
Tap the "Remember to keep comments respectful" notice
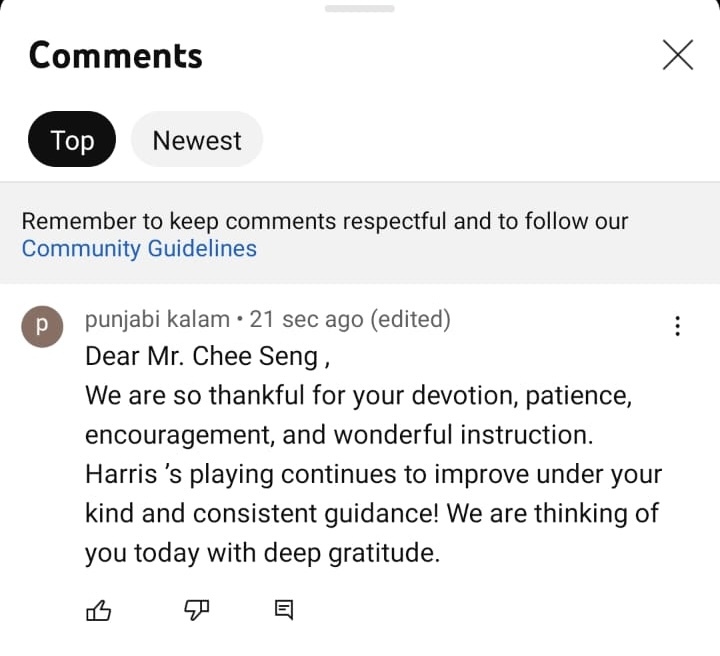(x=325, y=221)
